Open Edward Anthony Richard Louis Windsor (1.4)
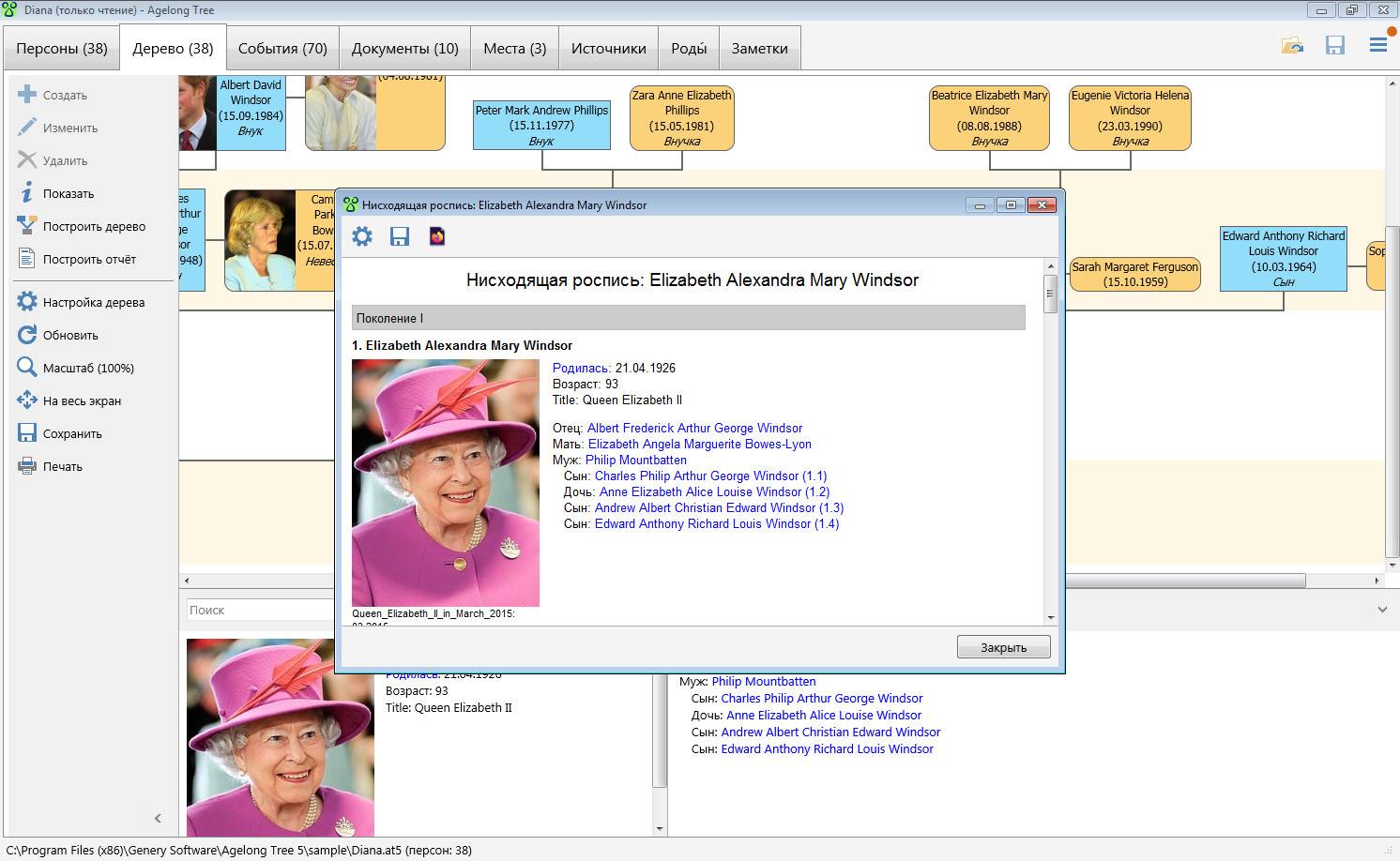1400x861 pixels. [x=717, y=523]
